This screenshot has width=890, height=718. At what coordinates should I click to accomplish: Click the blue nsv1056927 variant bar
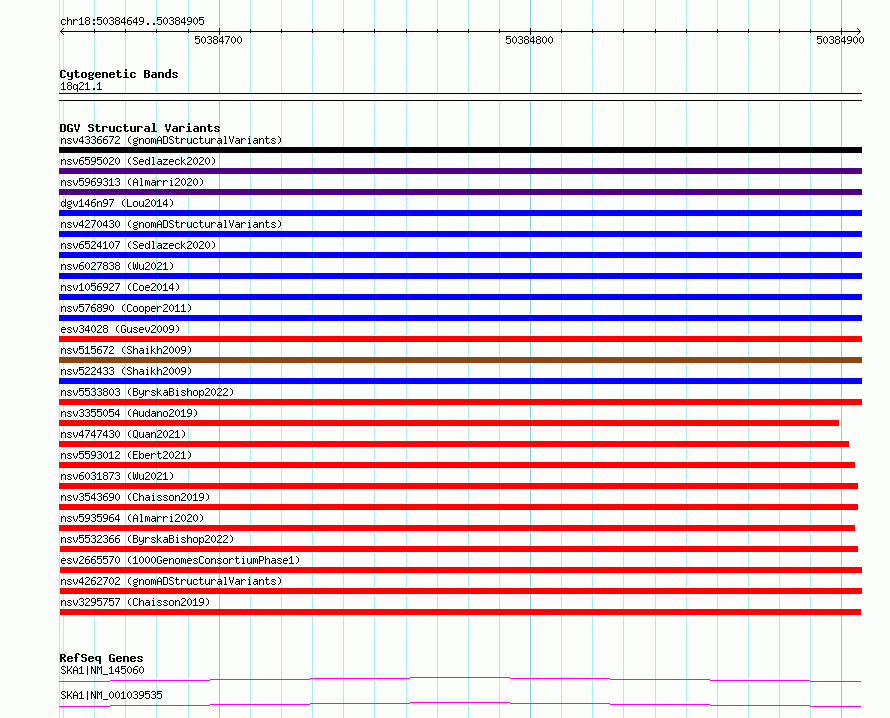coord(460,297)
